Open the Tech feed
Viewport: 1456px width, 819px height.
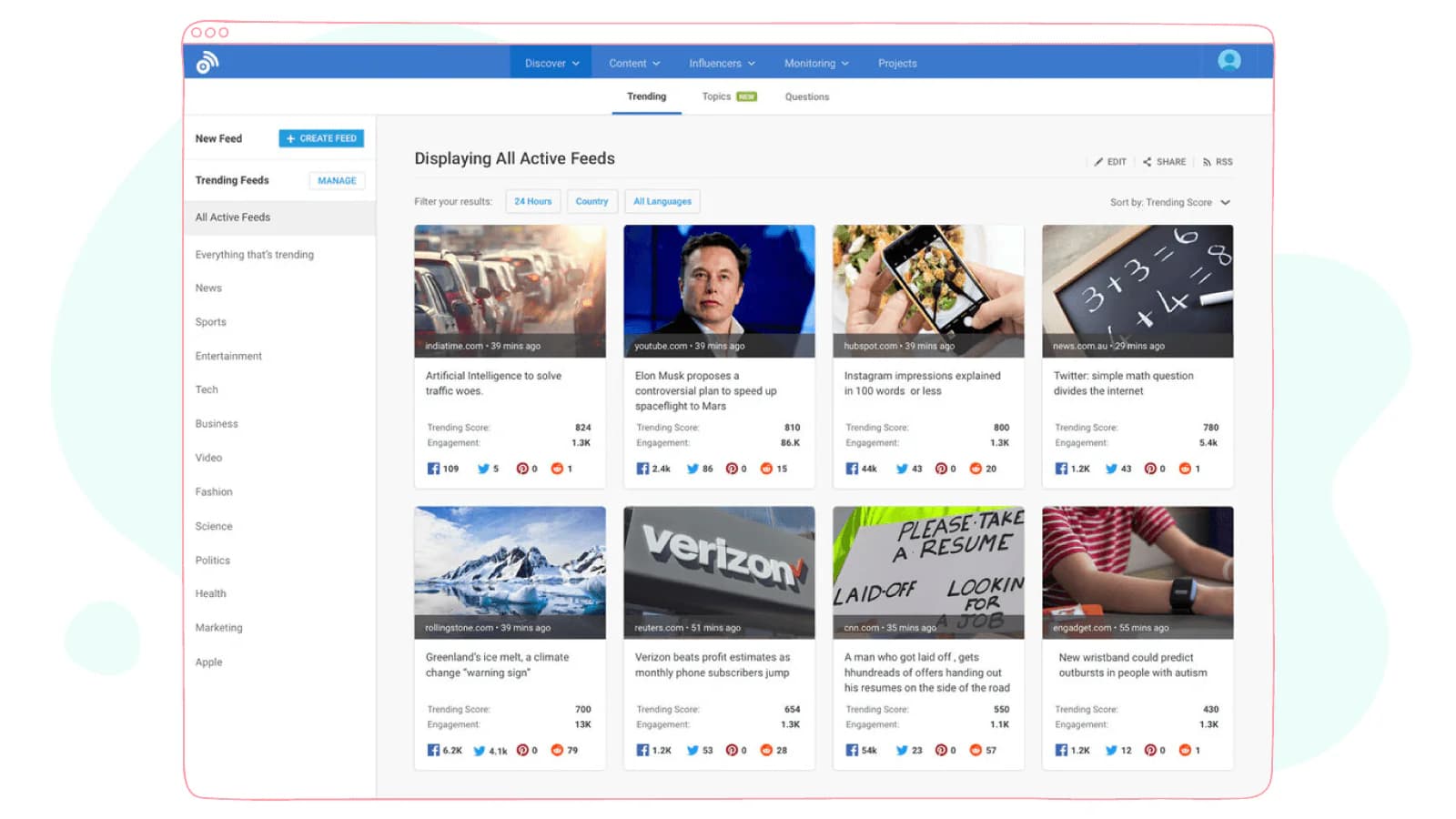207,389
